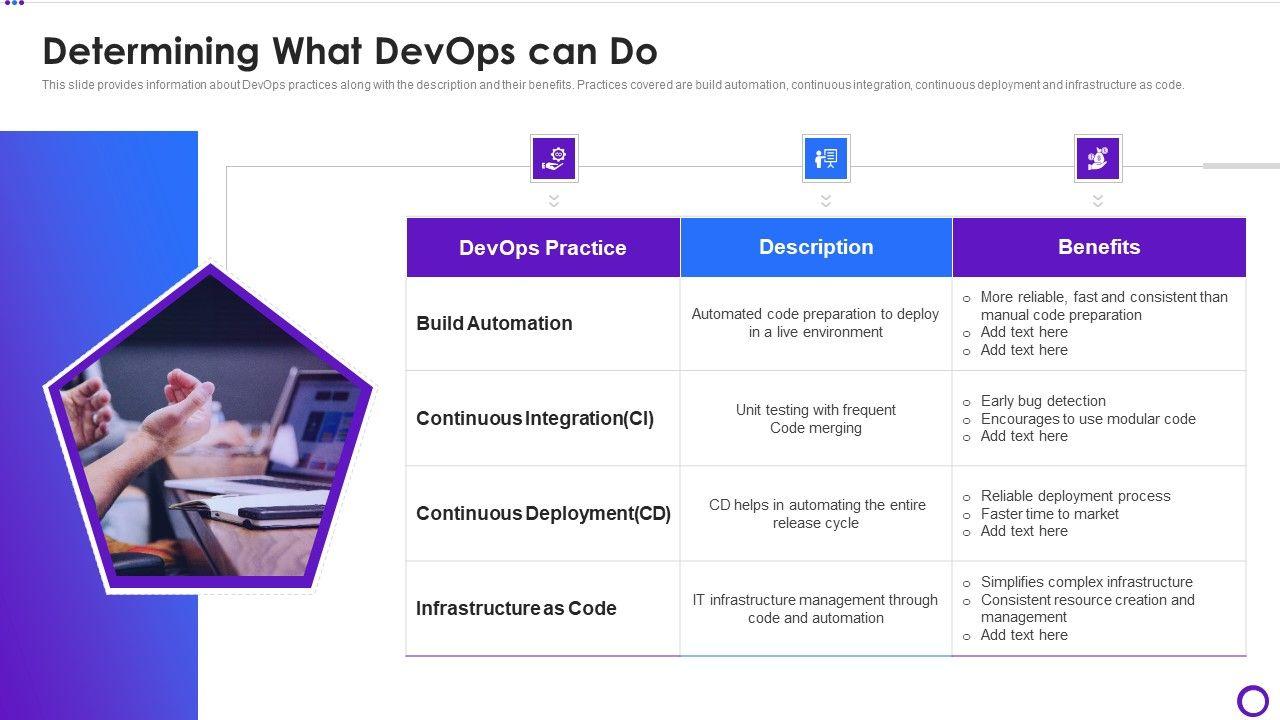Click the double chevron above DevOps Practice header
This screenshot has height=720, width=1280.
click(554, 201)
